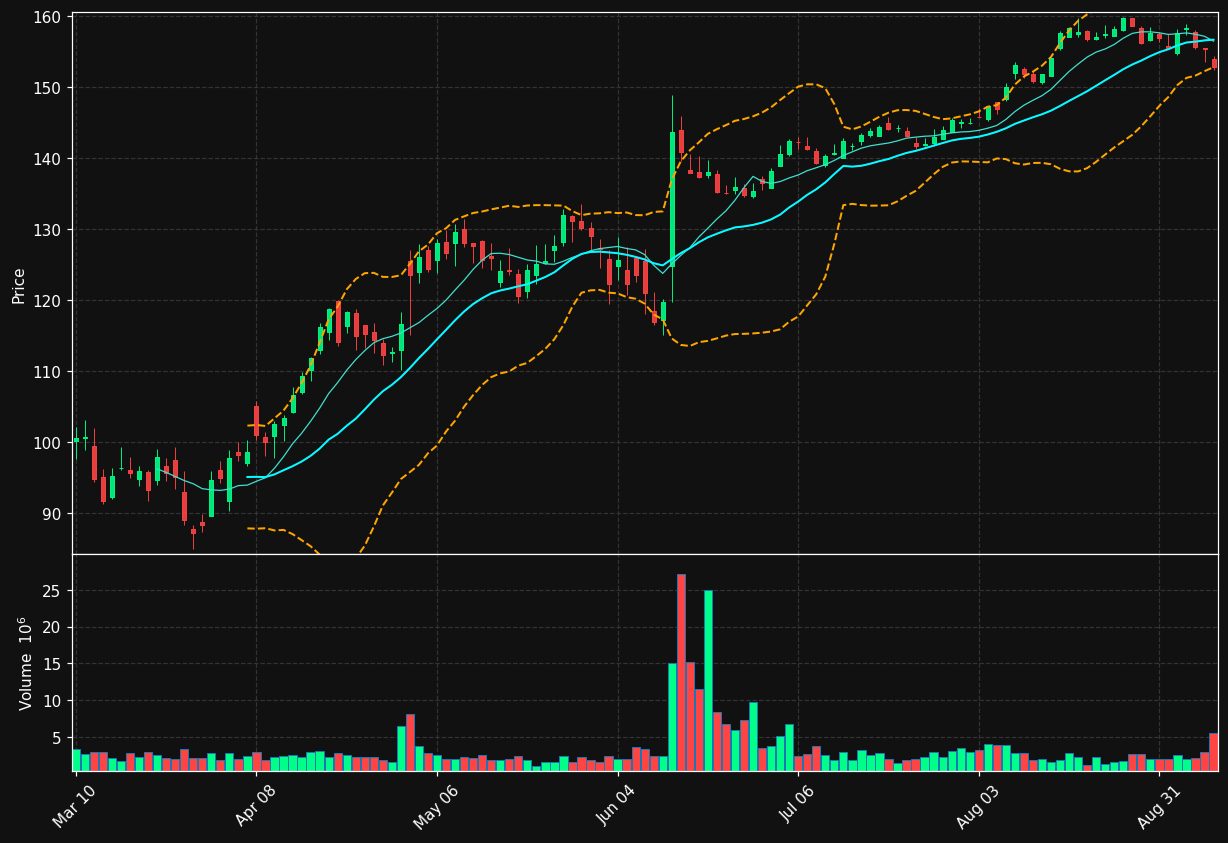Click the 15 volume axis label
This screenshot has width=1228, height=843.
pos(54,665)
